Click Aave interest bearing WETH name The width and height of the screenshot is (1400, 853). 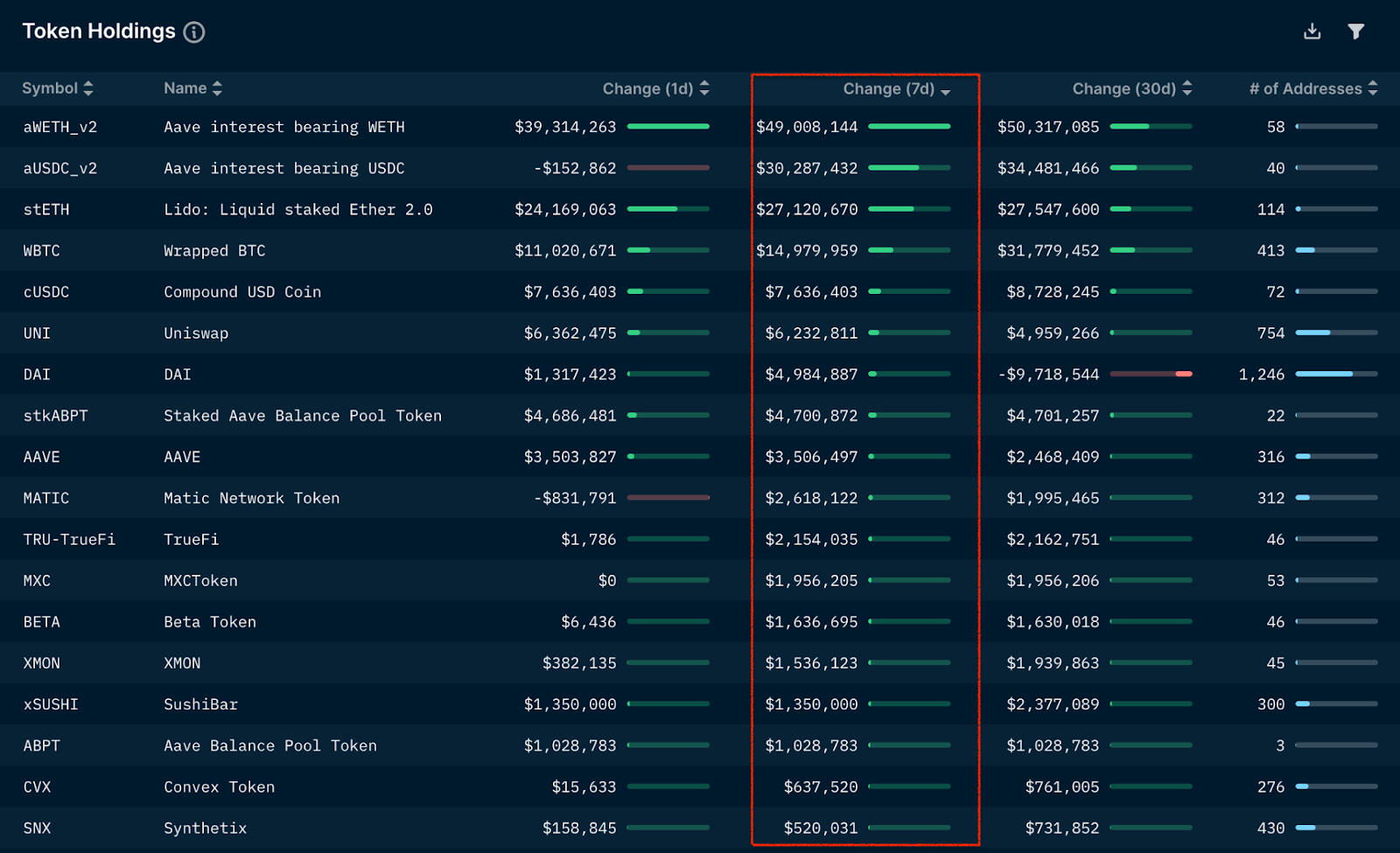coord(284,127)
